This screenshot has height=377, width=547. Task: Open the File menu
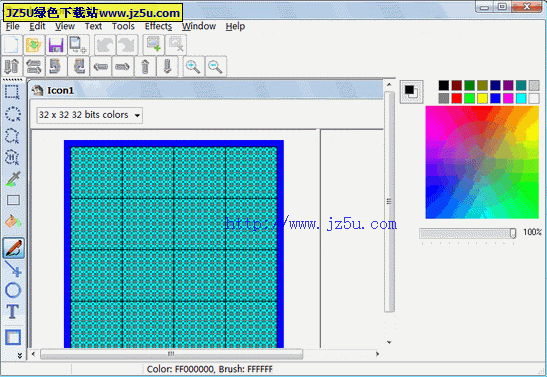[x=13, y=26]
